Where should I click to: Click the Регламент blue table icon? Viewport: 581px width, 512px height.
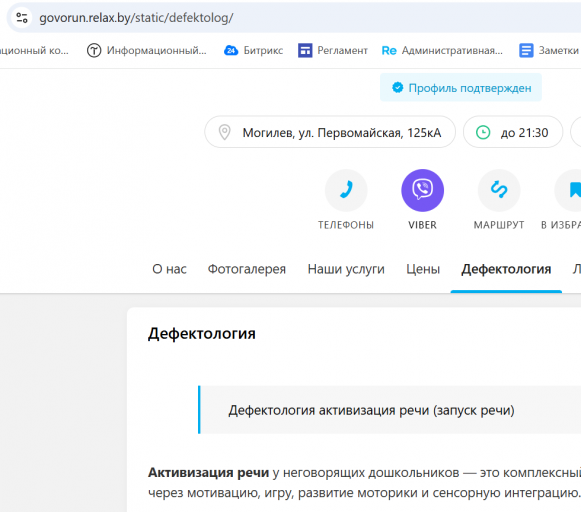[x=305, y=50]
